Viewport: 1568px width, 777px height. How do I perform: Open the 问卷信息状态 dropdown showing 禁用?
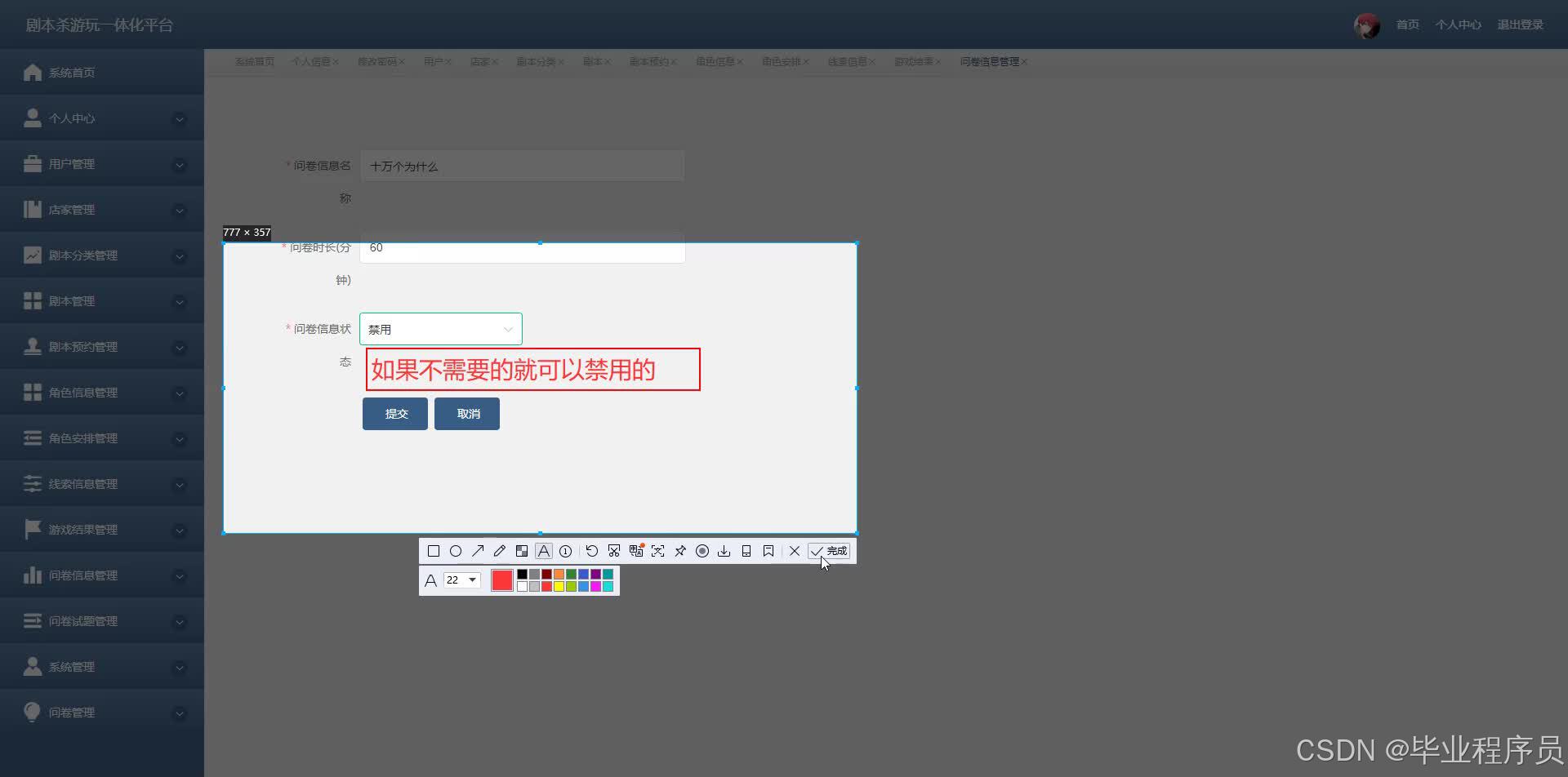click(441, 329)
